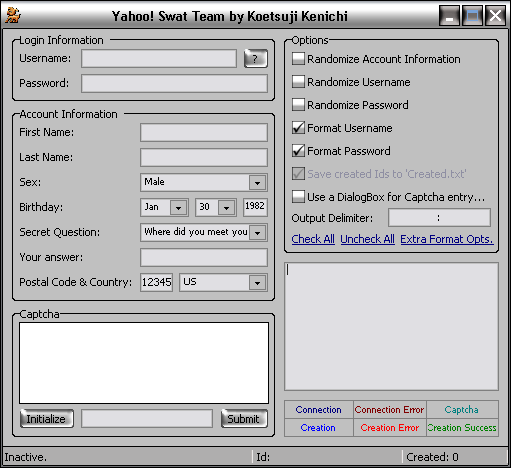Select the Connection Error color legend cell
This screenshot has width=511, height=468.
coord(389,409)
